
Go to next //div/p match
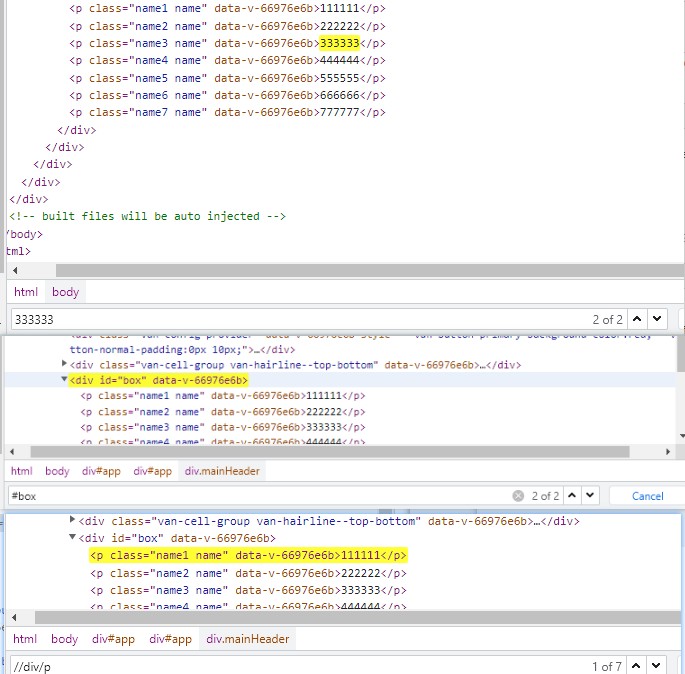(656, 666)
